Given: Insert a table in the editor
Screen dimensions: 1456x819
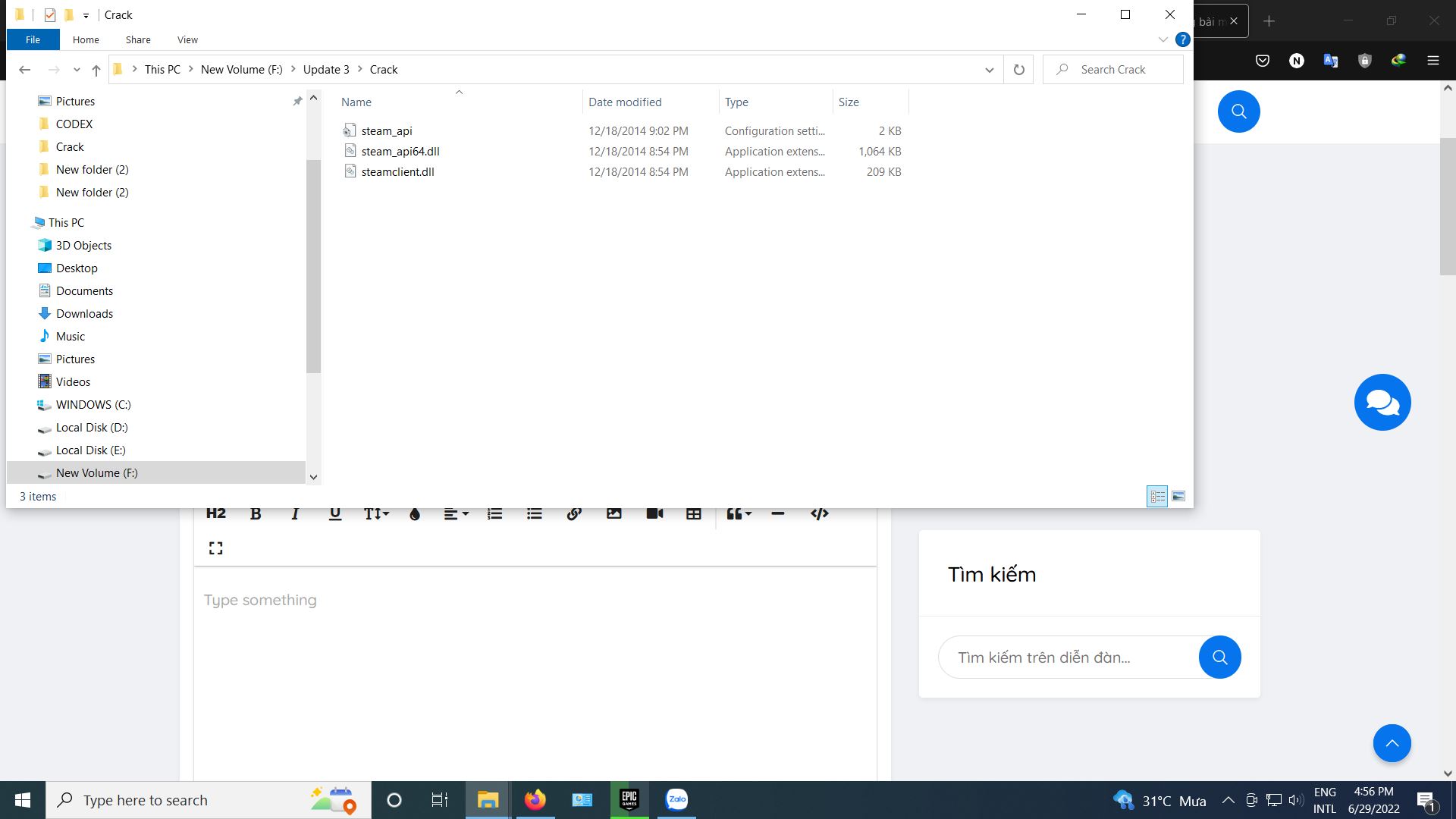Looking at the screenshot, I should click(693, 513).
